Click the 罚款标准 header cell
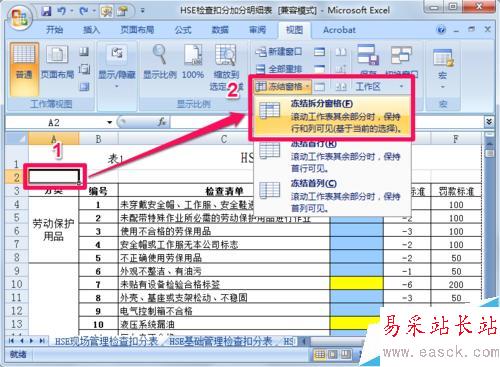Screen dimensions: 500x367 (456, 191)
